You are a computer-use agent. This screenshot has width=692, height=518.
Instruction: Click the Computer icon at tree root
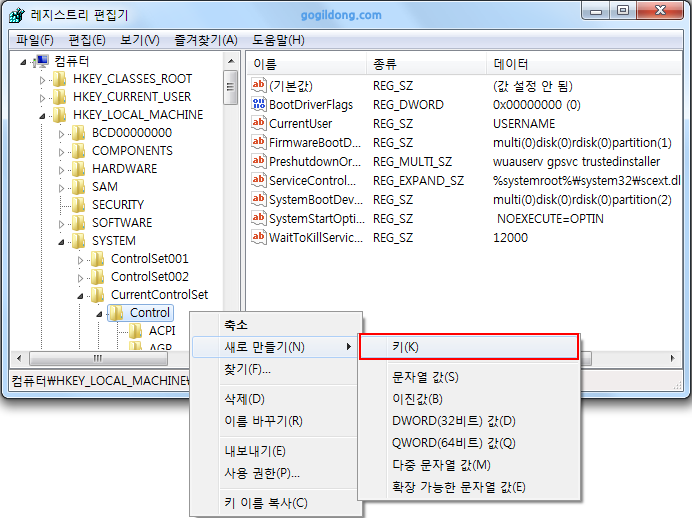[x=42, y=61]
